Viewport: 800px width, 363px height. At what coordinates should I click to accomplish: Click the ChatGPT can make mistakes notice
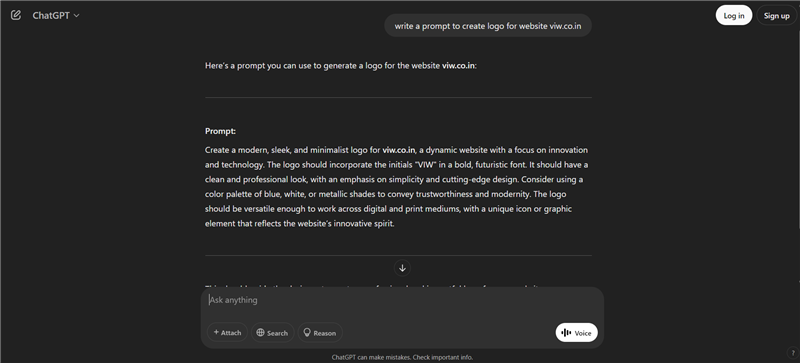[x=402, y=357]
